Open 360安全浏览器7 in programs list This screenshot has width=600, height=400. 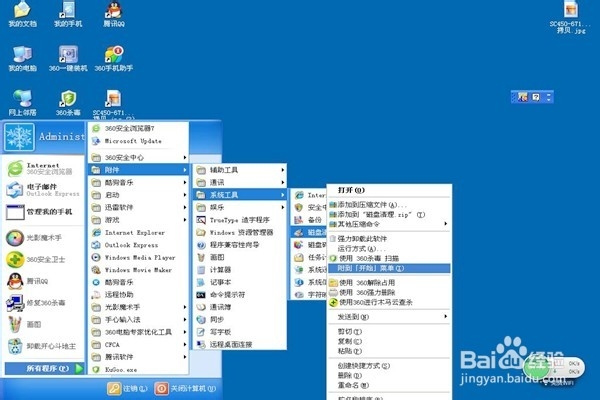point(139,129)
